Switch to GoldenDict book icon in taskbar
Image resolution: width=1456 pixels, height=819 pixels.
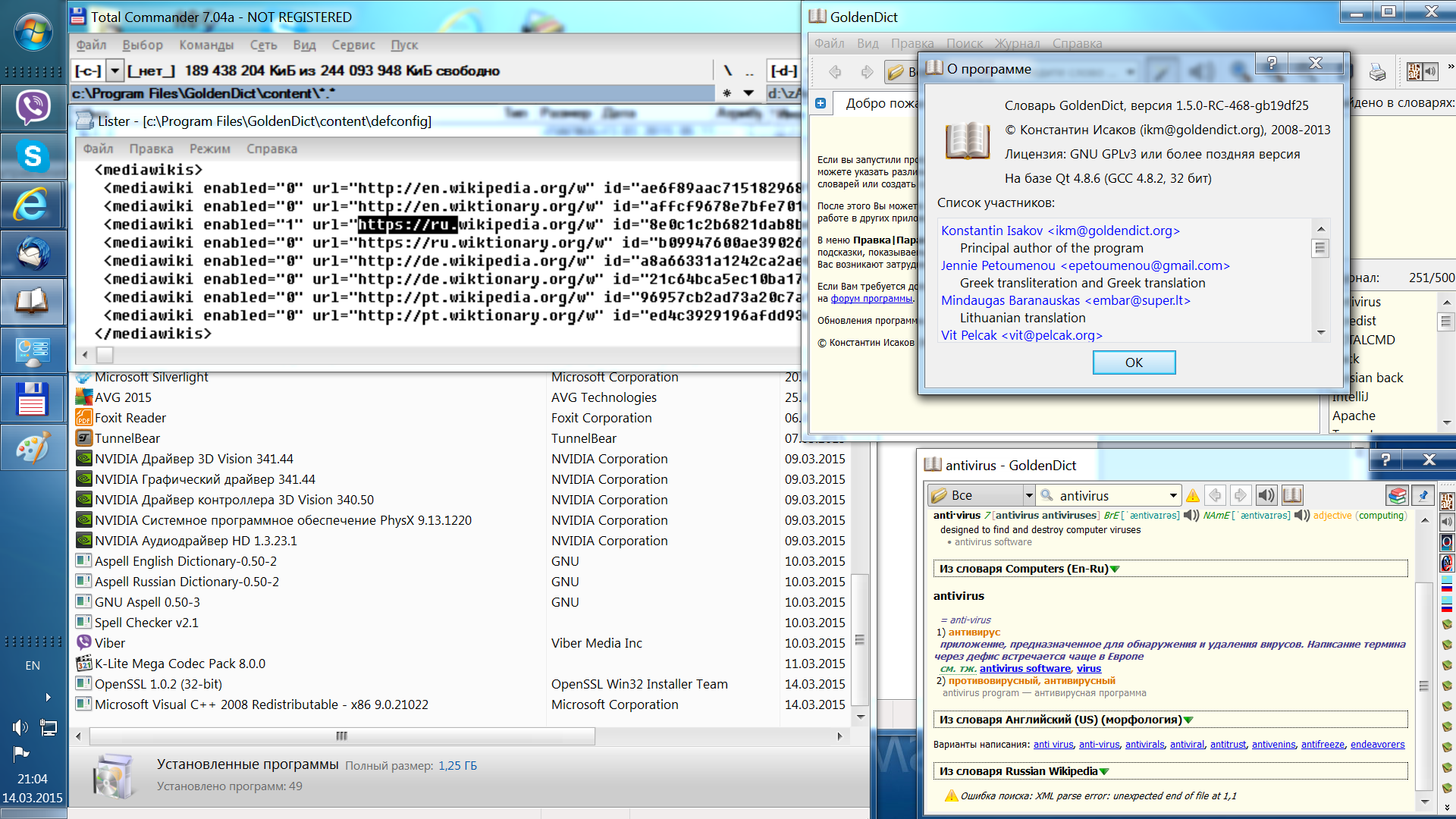[33, 303]
